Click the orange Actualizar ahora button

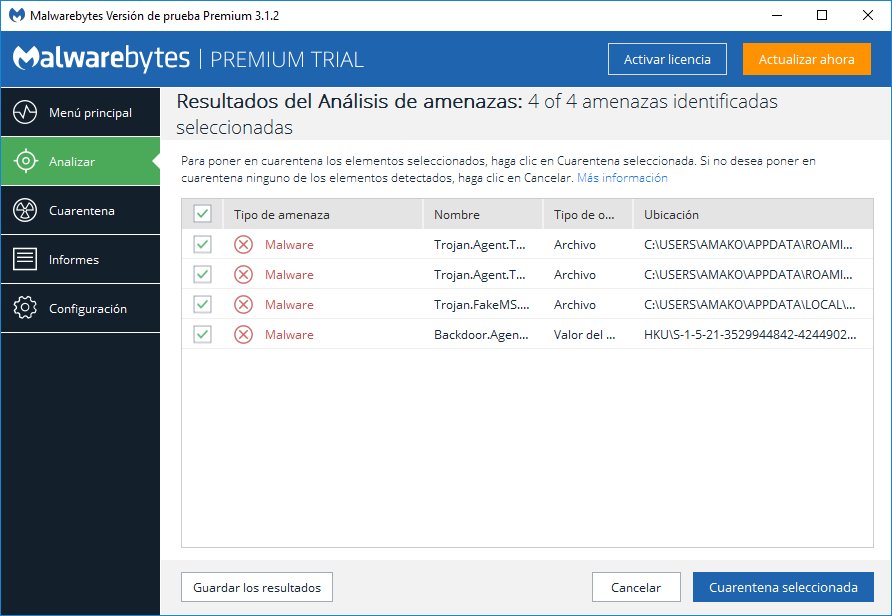click(x=806, y=59)
